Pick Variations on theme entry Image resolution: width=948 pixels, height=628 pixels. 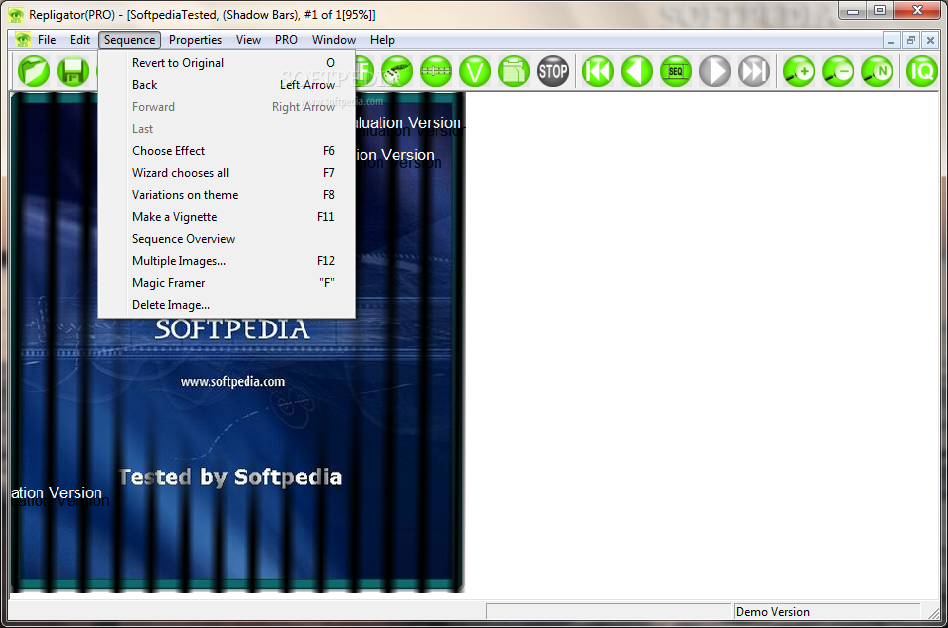coord(227,195)
